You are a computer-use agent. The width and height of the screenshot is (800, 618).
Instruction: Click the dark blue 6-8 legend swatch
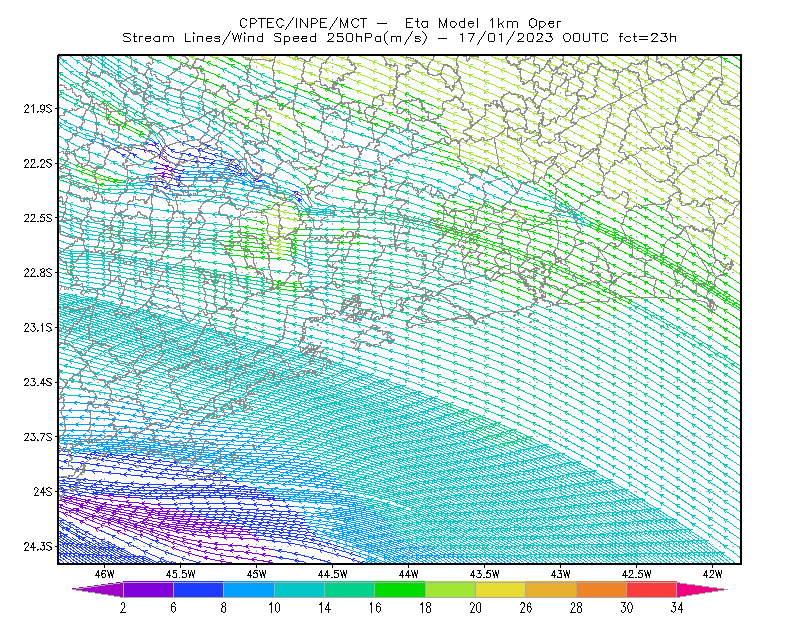tap(198, 590)
